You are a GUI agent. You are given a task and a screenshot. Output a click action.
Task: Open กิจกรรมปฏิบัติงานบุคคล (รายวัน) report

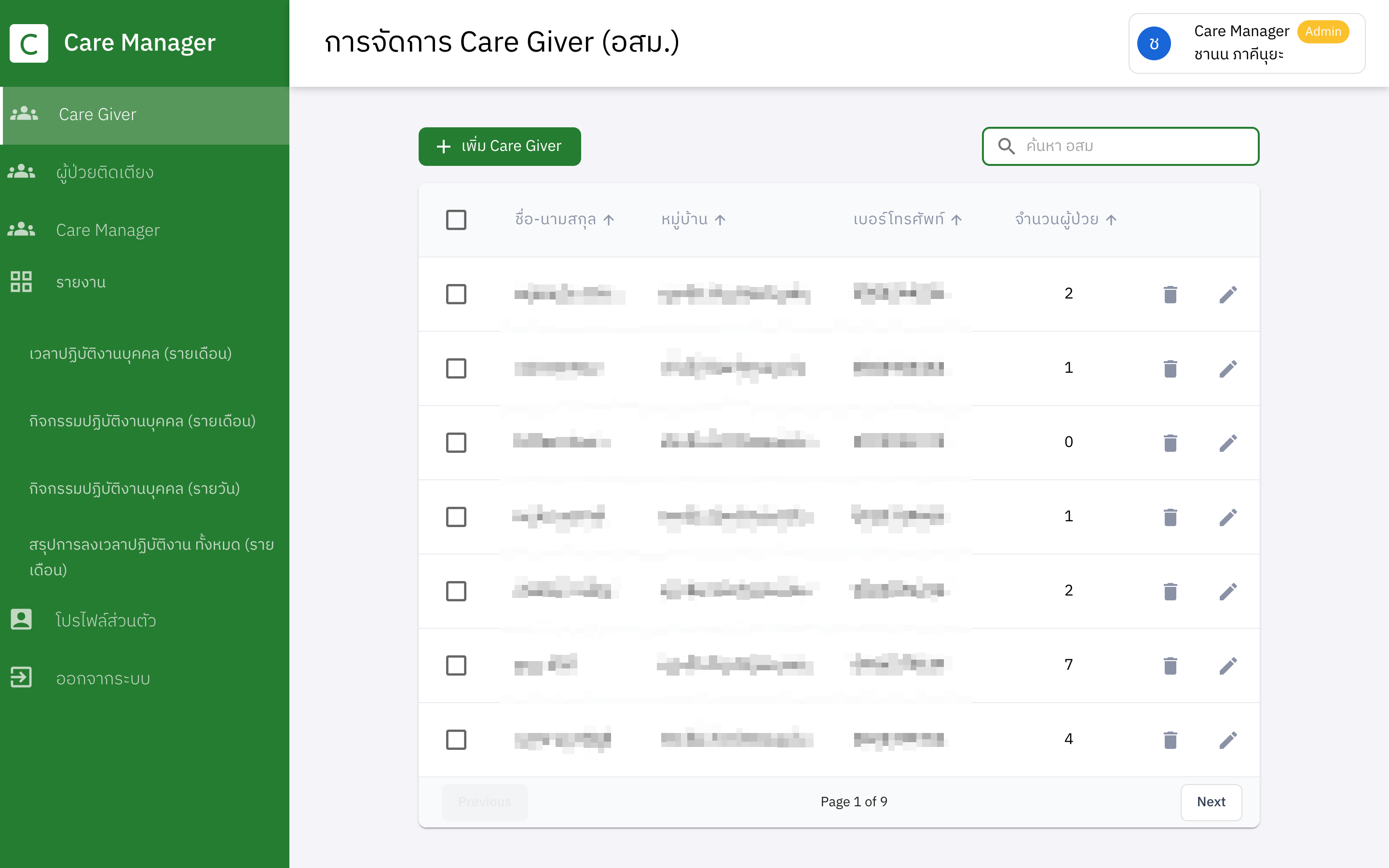click(134, 489)
